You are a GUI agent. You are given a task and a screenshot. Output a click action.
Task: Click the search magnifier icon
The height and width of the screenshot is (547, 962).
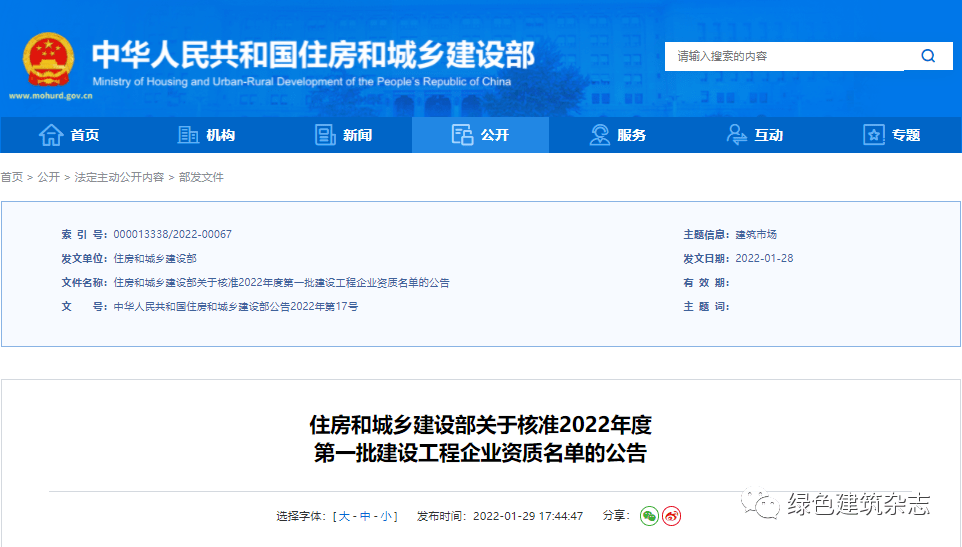pos(928,56)
